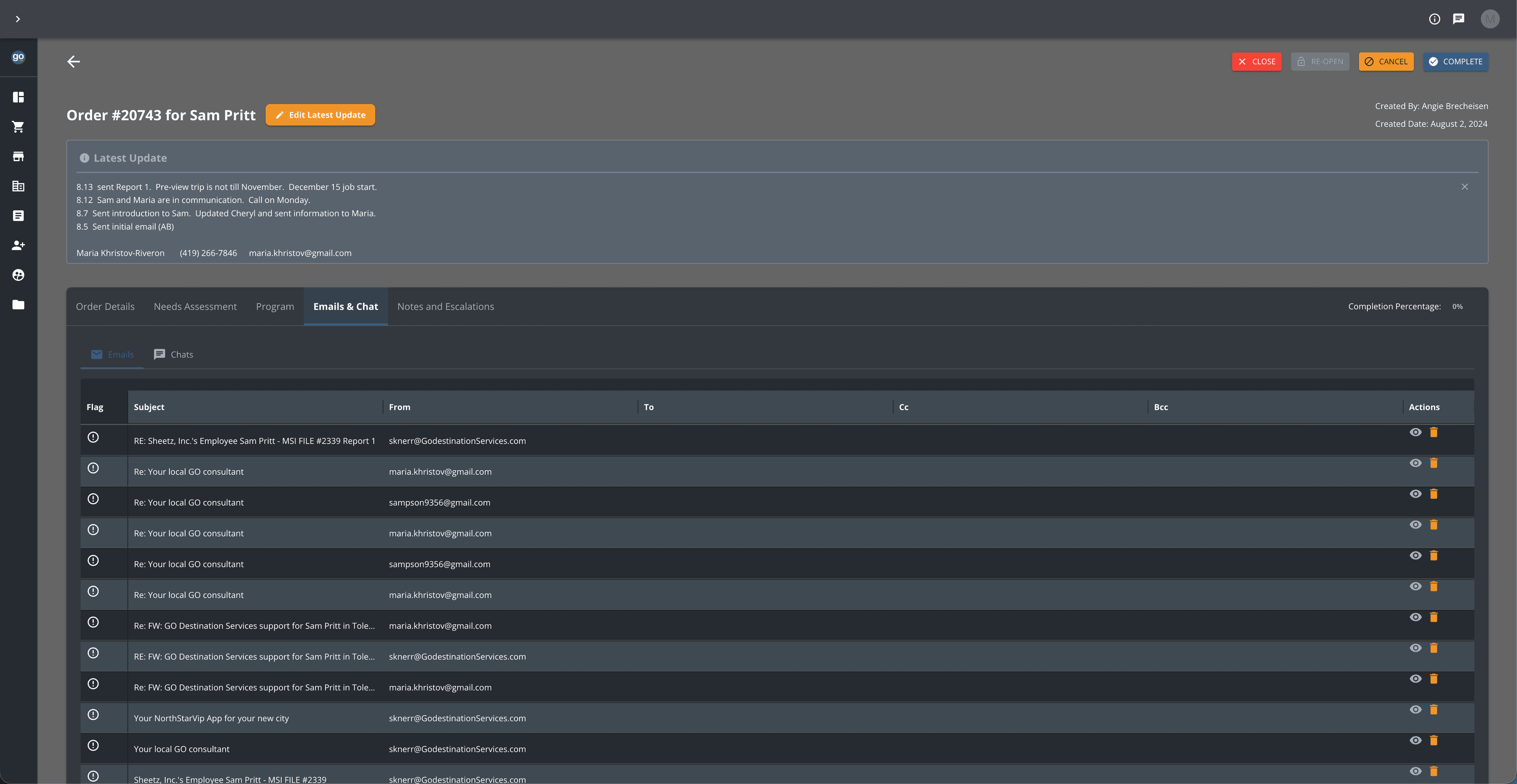View the RE: FW: GO Destination Services email from sknerr

coord(1416,648)
